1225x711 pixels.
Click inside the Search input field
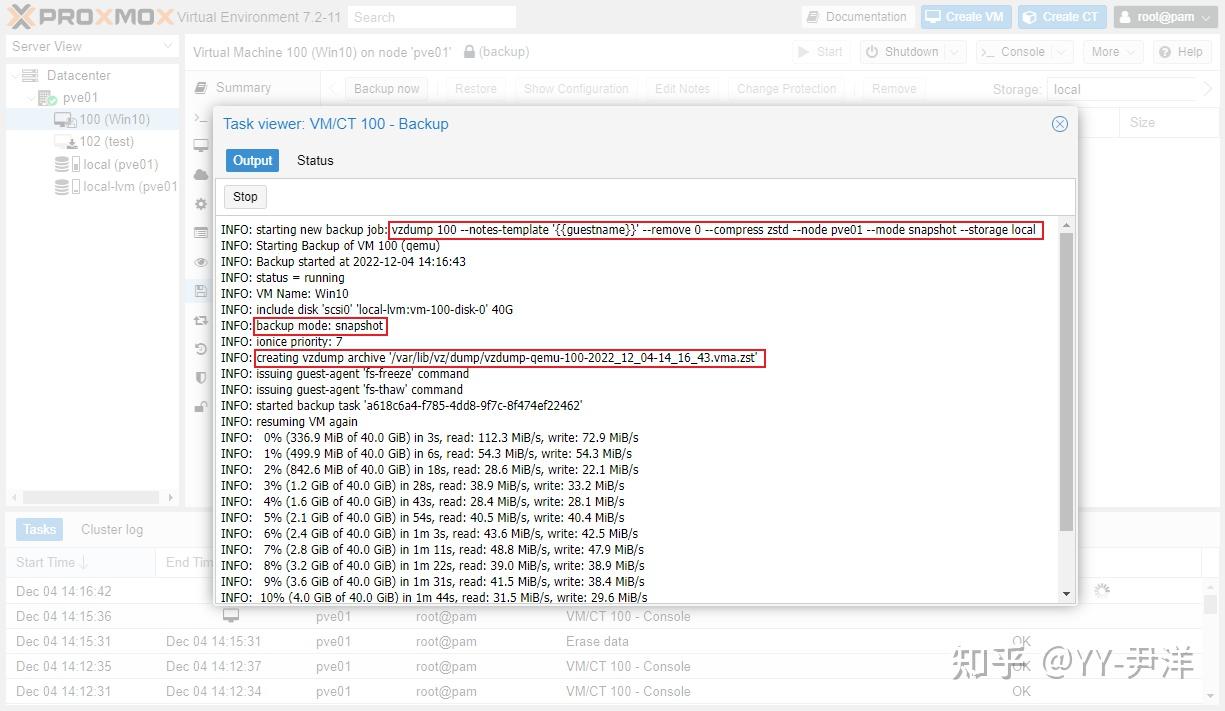(430, 16)
